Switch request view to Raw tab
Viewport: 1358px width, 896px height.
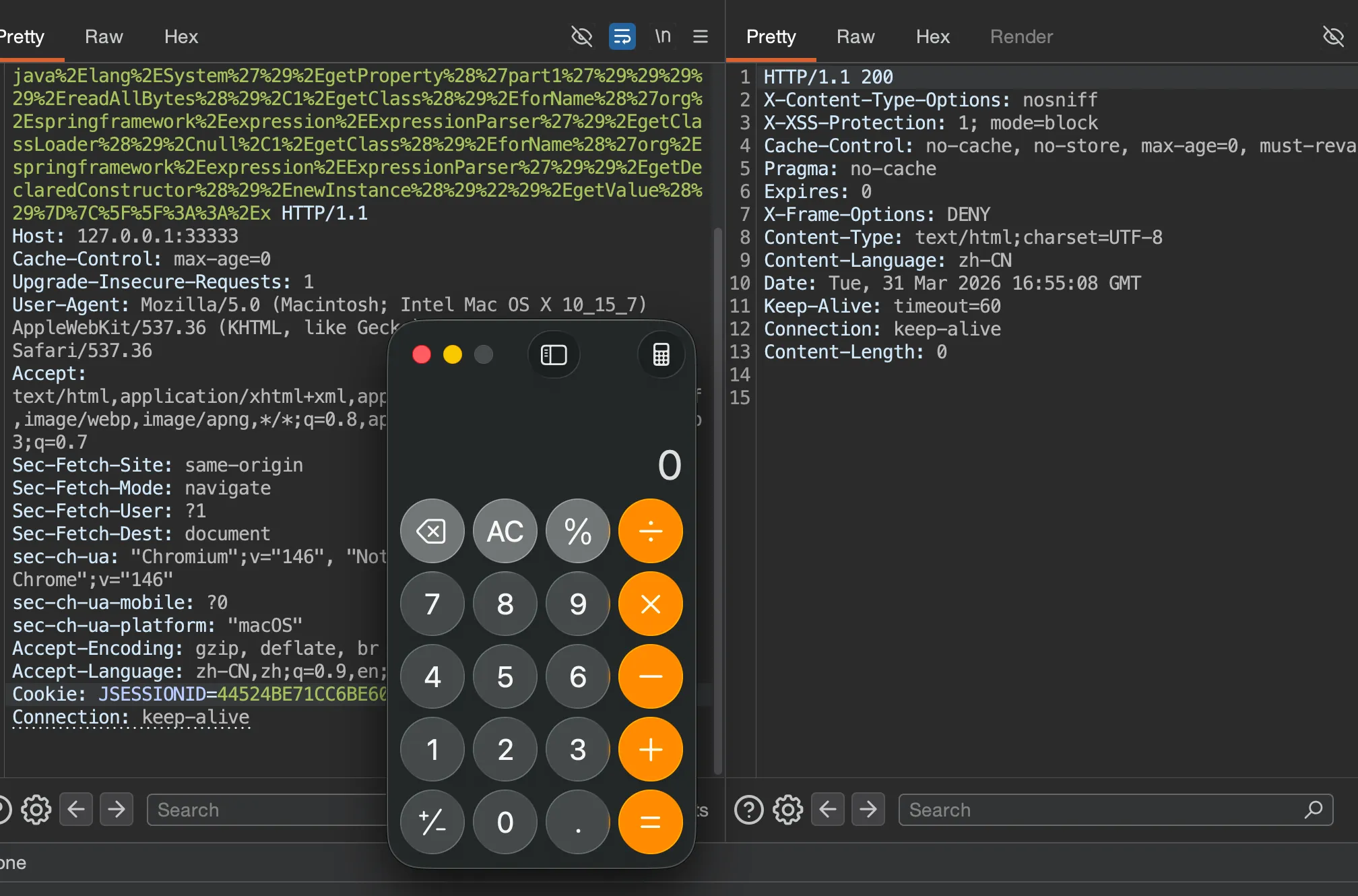point(104,36)
